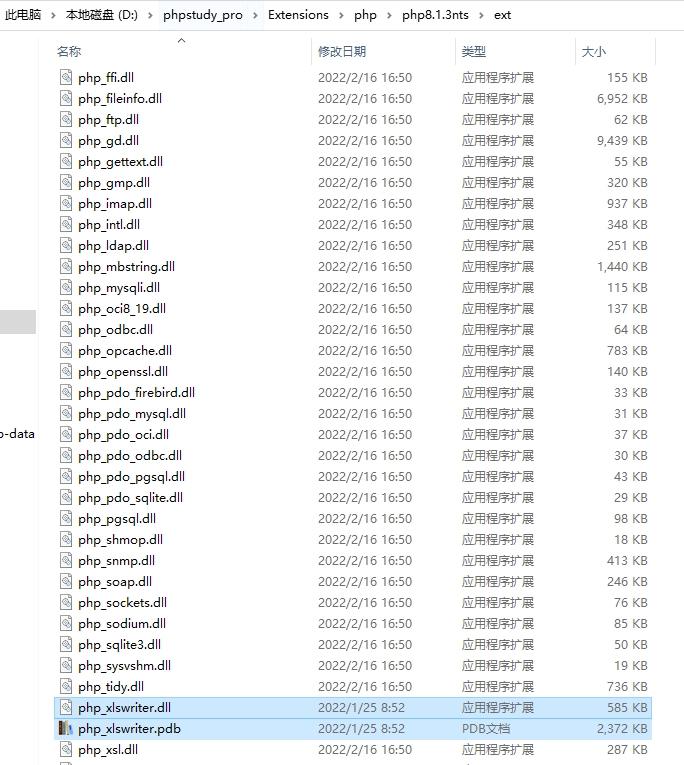
Task: Click the php_ffi.dll file icon
Action: [x=66, y=77]
